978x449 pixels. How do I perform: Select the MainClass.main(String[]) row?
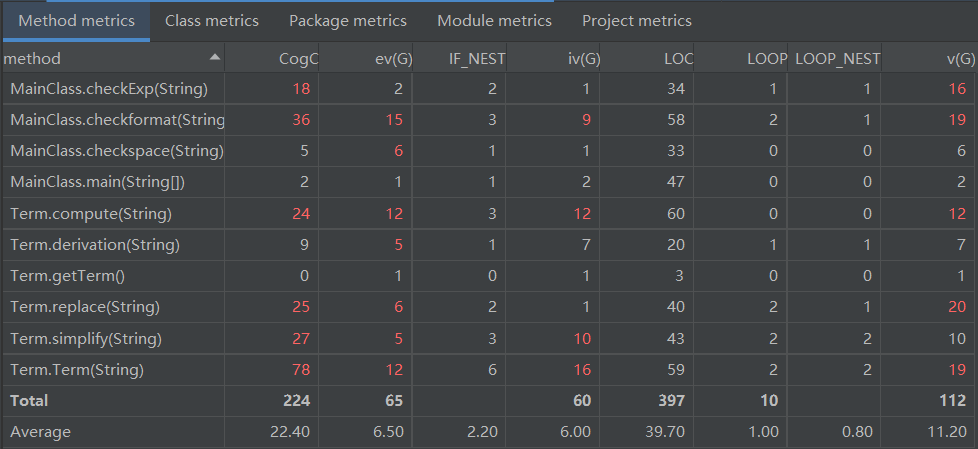(x=489, y=182)
